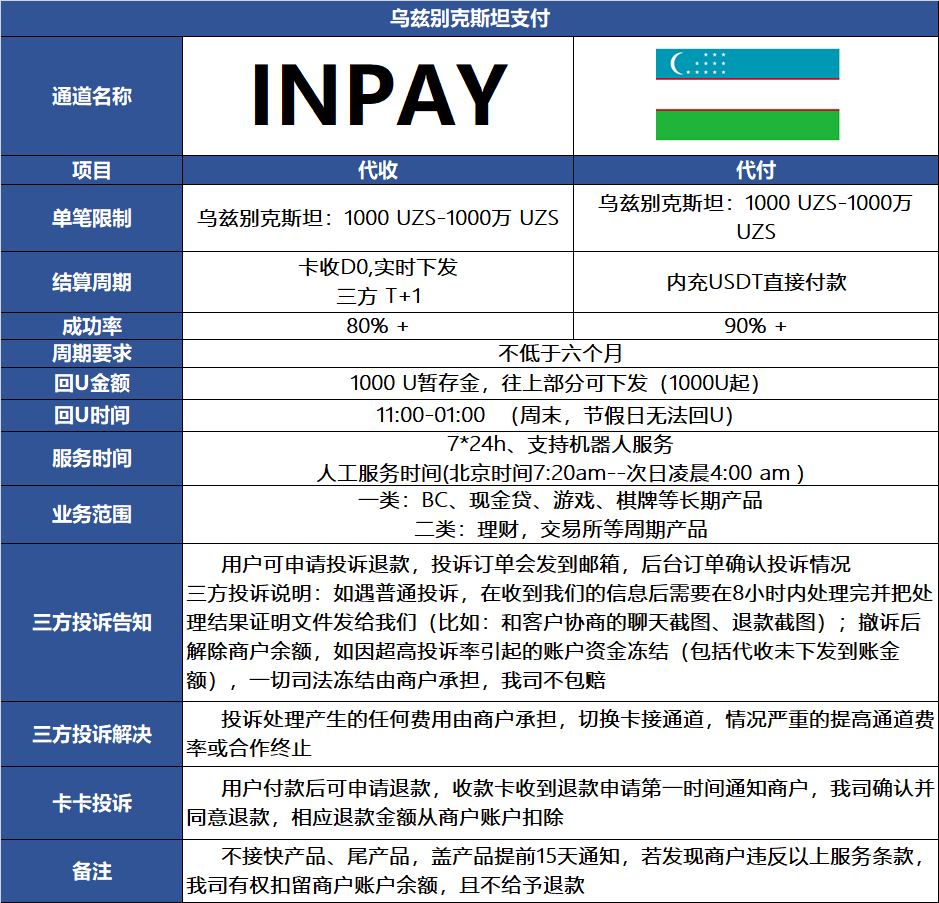Select the 单笔限制 row label
Screen dimensions: 939x903
[x=91, y=218]
